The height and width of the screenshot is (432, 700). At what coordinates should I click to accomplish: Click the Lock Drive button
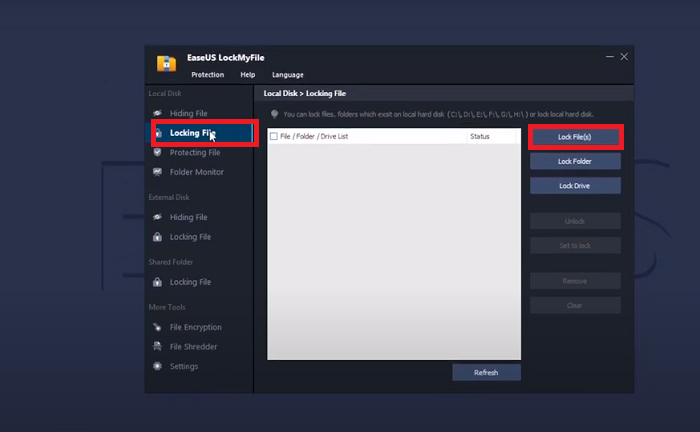point(575,186)
